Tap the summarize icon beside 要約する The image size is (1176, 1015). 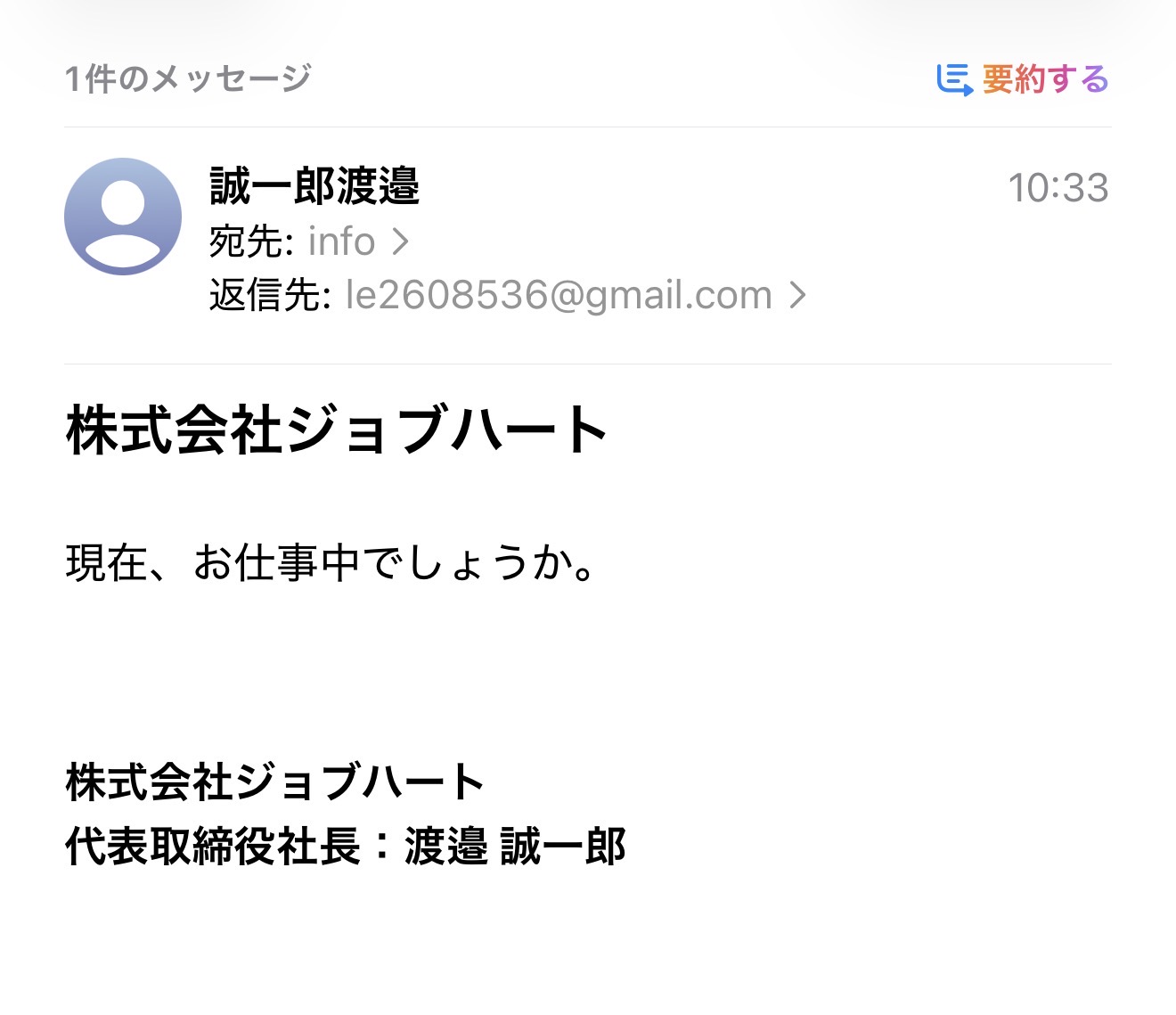pos(954,79)
